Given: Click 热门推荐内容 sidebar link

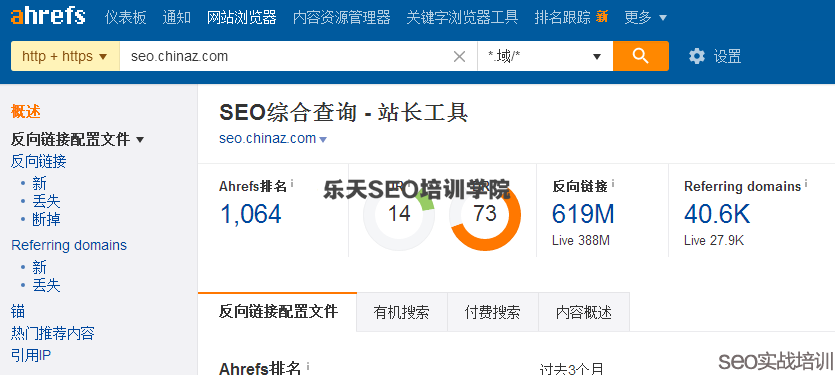Looking at the screenshot, I should [53, 333].
